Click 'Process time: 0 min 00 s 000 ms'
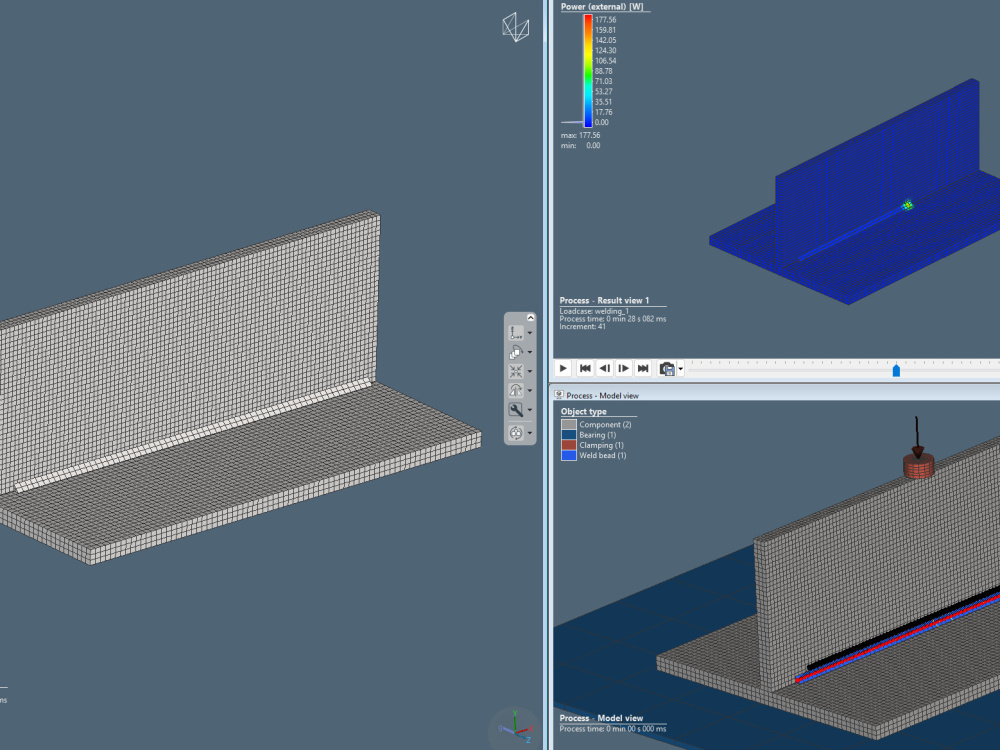The image size is (1000, 750). click(x=613, y=728)
